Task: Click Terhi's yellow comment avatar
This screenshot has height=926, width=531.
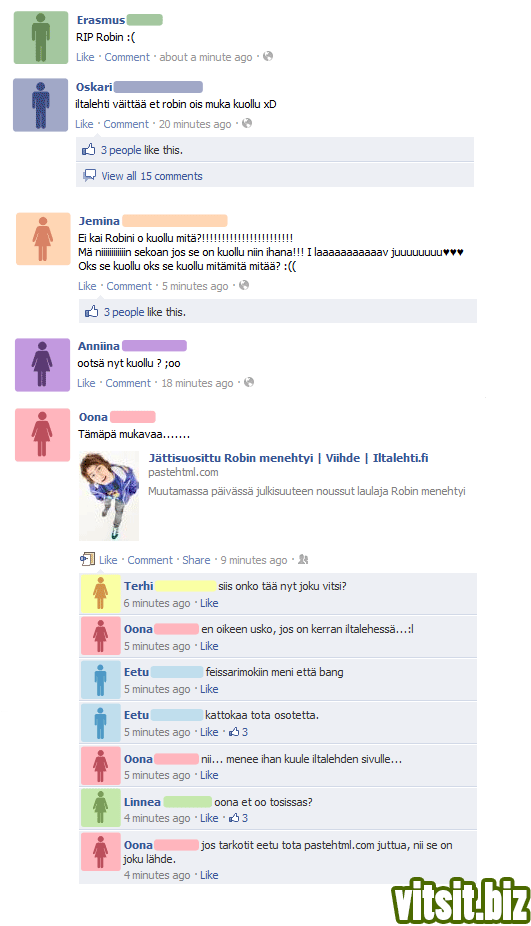Action: coord(100,594)
